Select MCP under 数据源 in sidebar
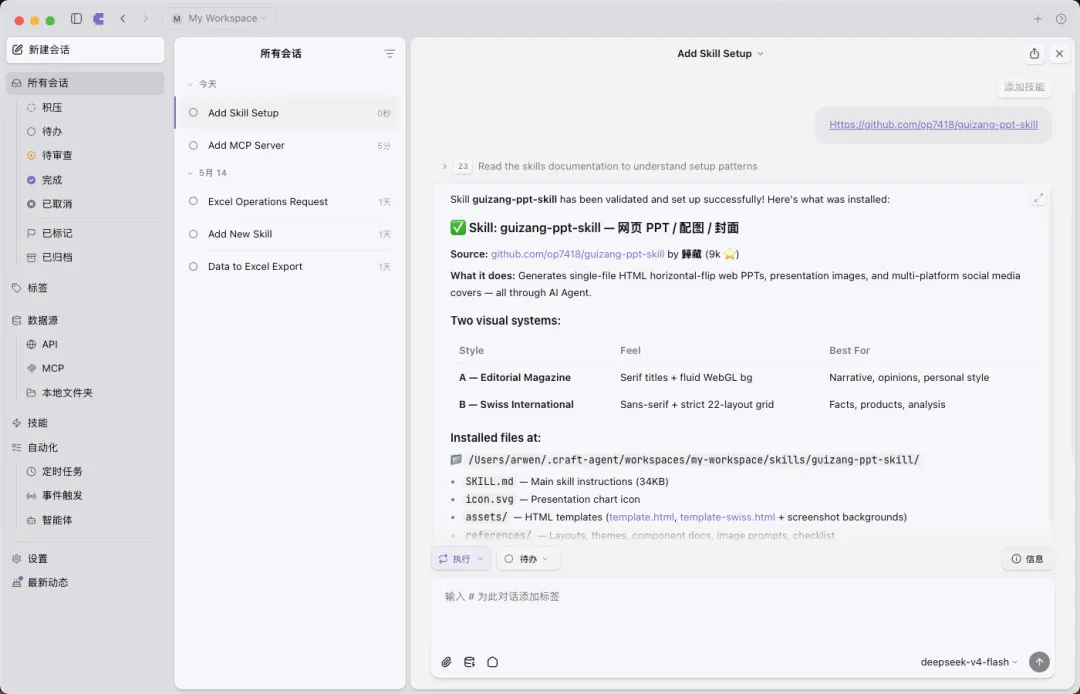 click(52, 368)
